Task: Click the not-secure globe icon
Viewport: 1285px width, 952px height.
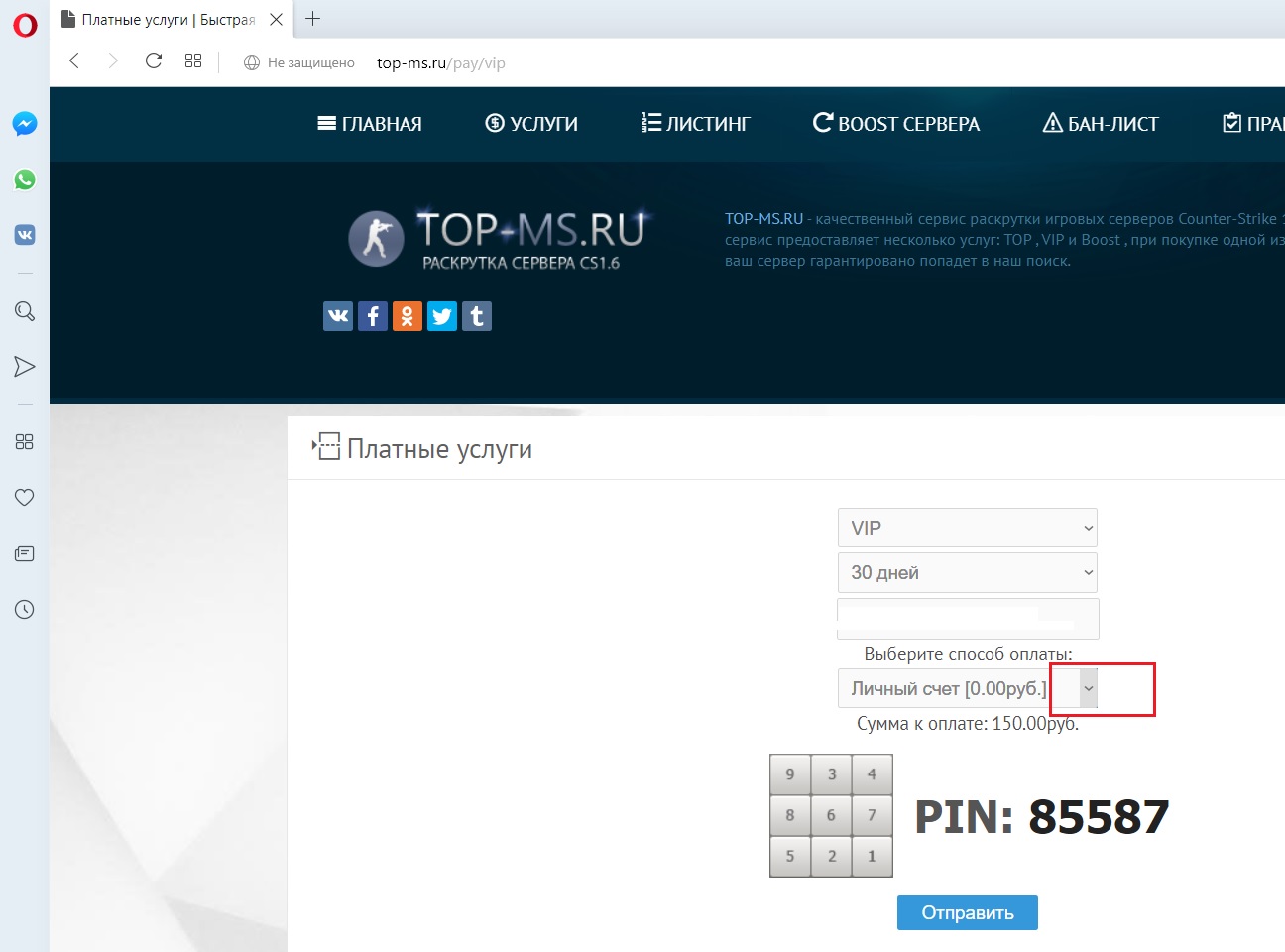Action: pyautogui.click(x=252, y=62)
